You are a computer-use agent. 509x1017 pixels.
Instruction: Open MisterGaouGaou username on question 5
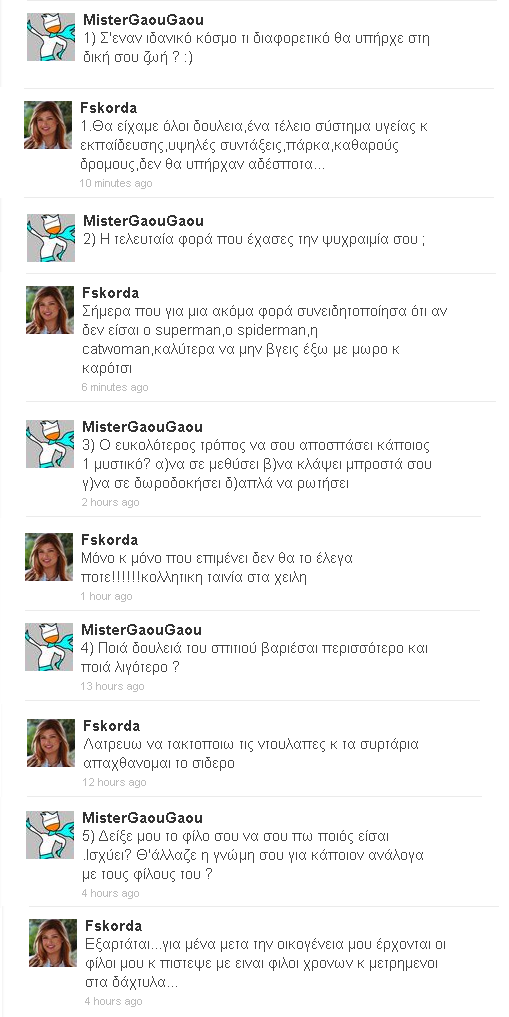142,818
